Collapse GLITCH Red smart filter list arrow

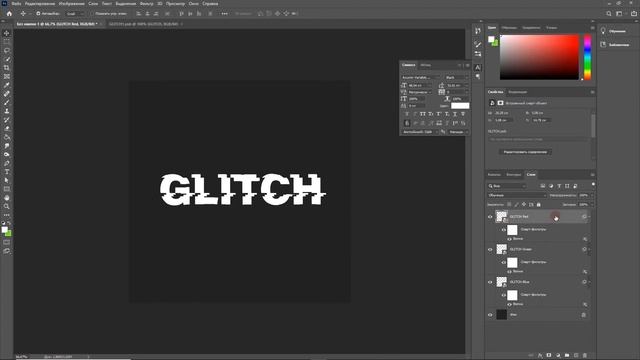pos(589,217)
